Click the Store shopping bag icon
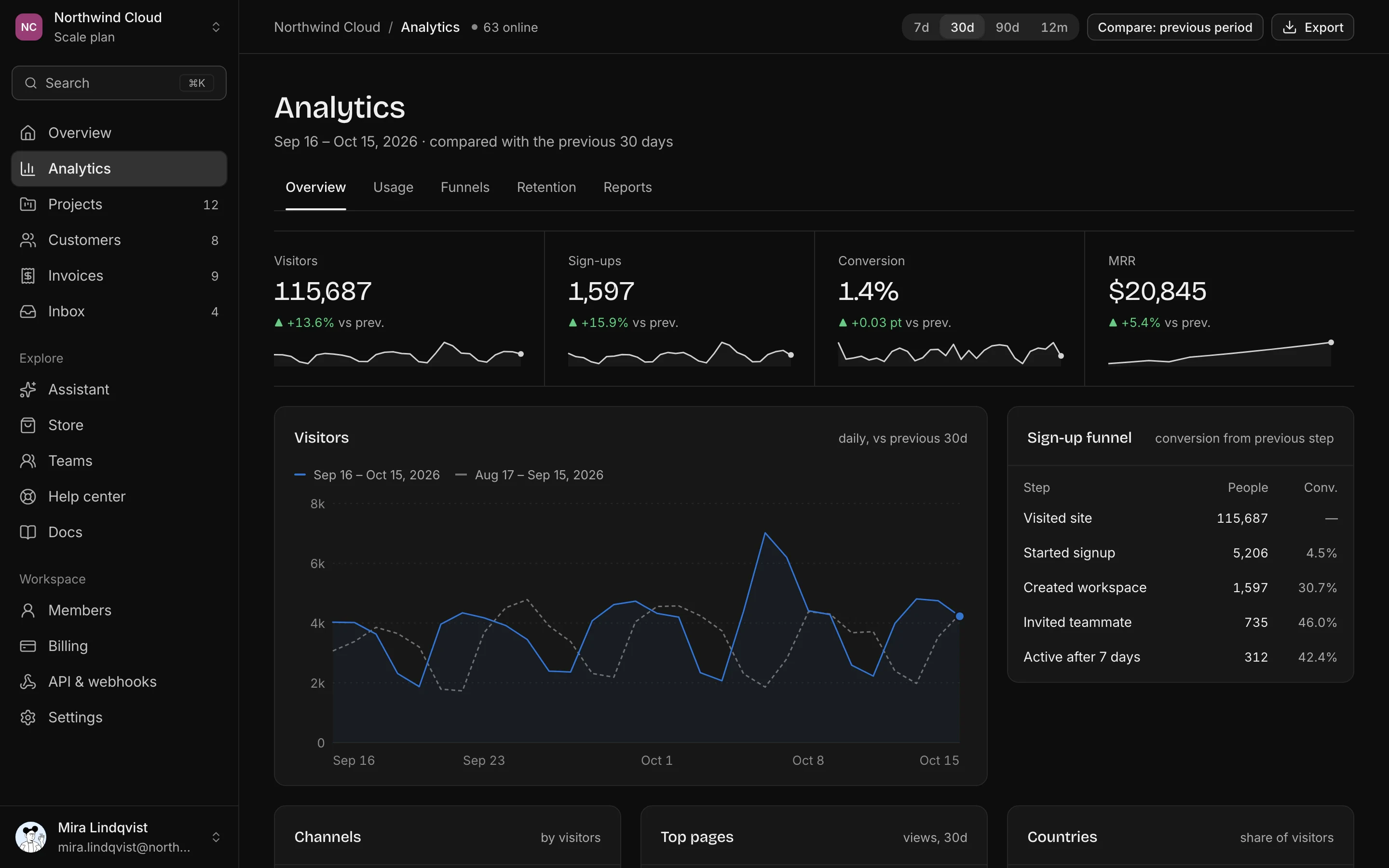 [27, 425]
